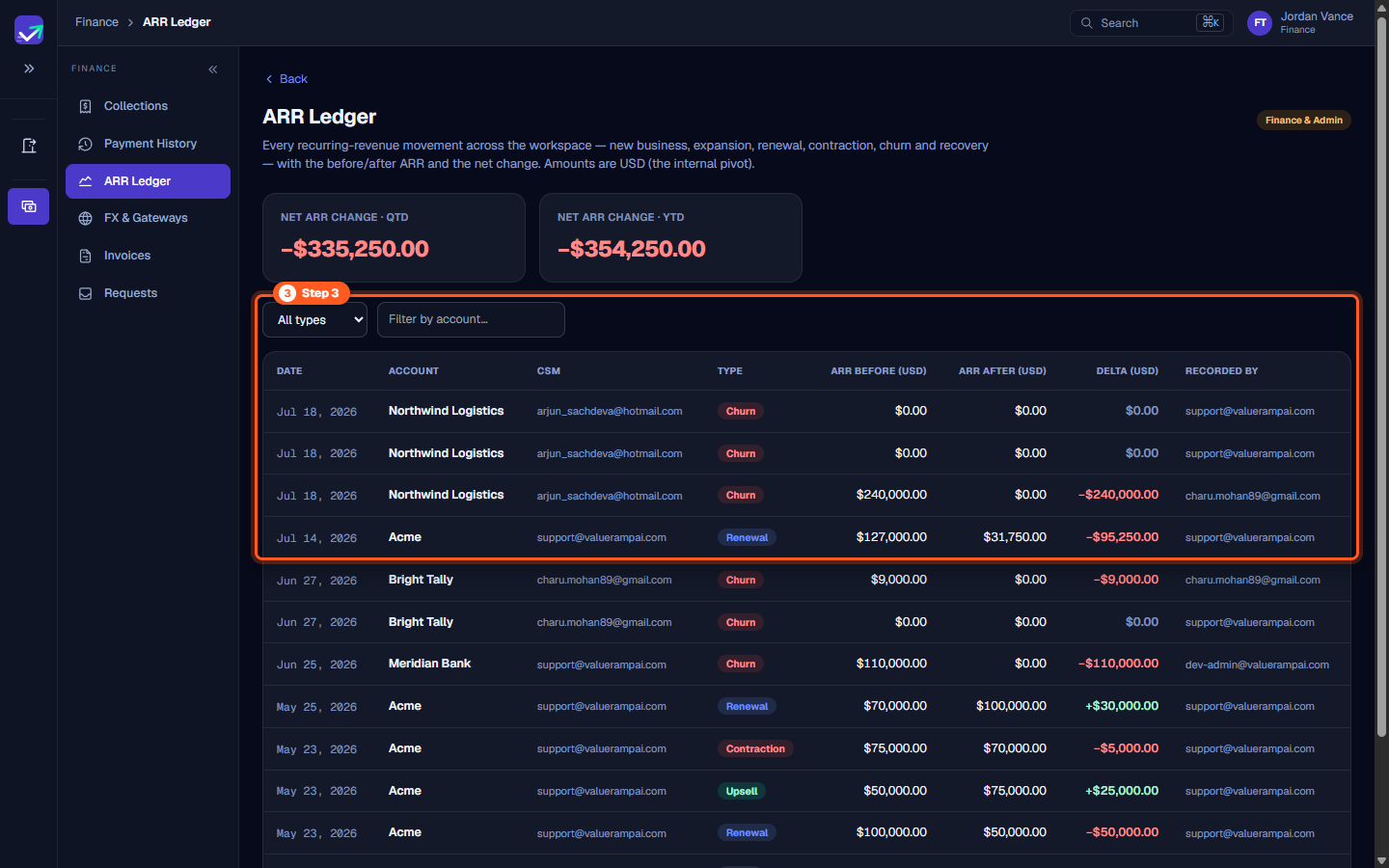The height and width of the screenshot is (868, 1389).
Task: Click Net ARR Change YTD card
Action: [x=670, y=237]
